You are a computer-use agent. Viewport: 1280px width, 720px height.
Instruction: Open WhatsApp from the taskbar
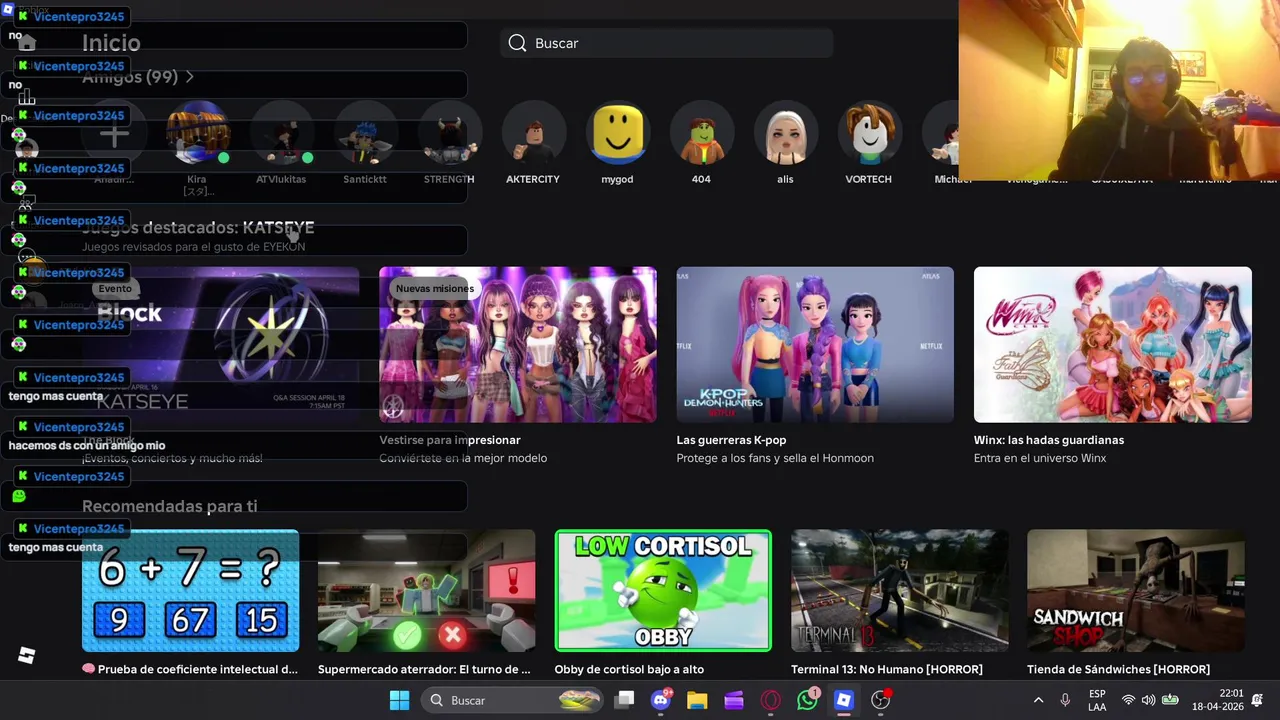click(x=807, y=700)
